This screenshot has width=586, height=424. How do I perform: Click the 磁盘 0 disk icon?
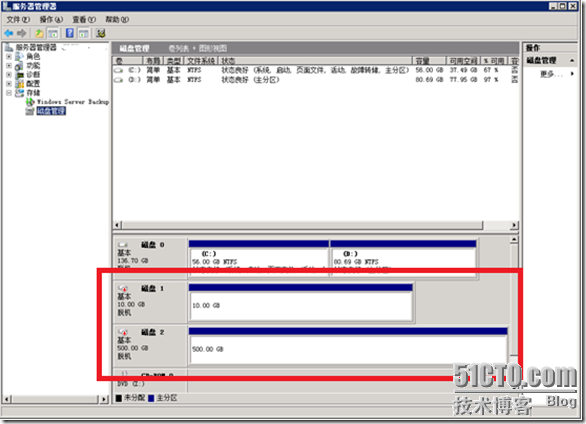[x=123, y=245]
